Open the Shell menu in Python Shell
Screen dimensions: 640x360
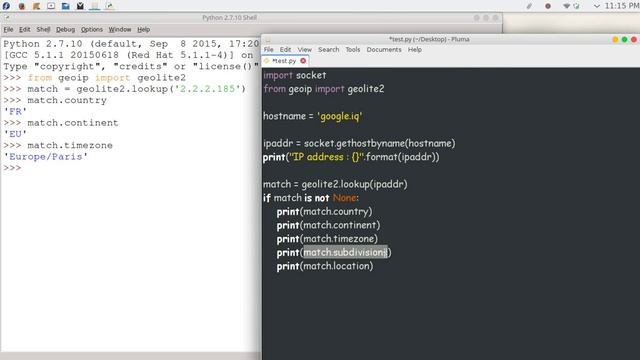(x=43, y=29)
